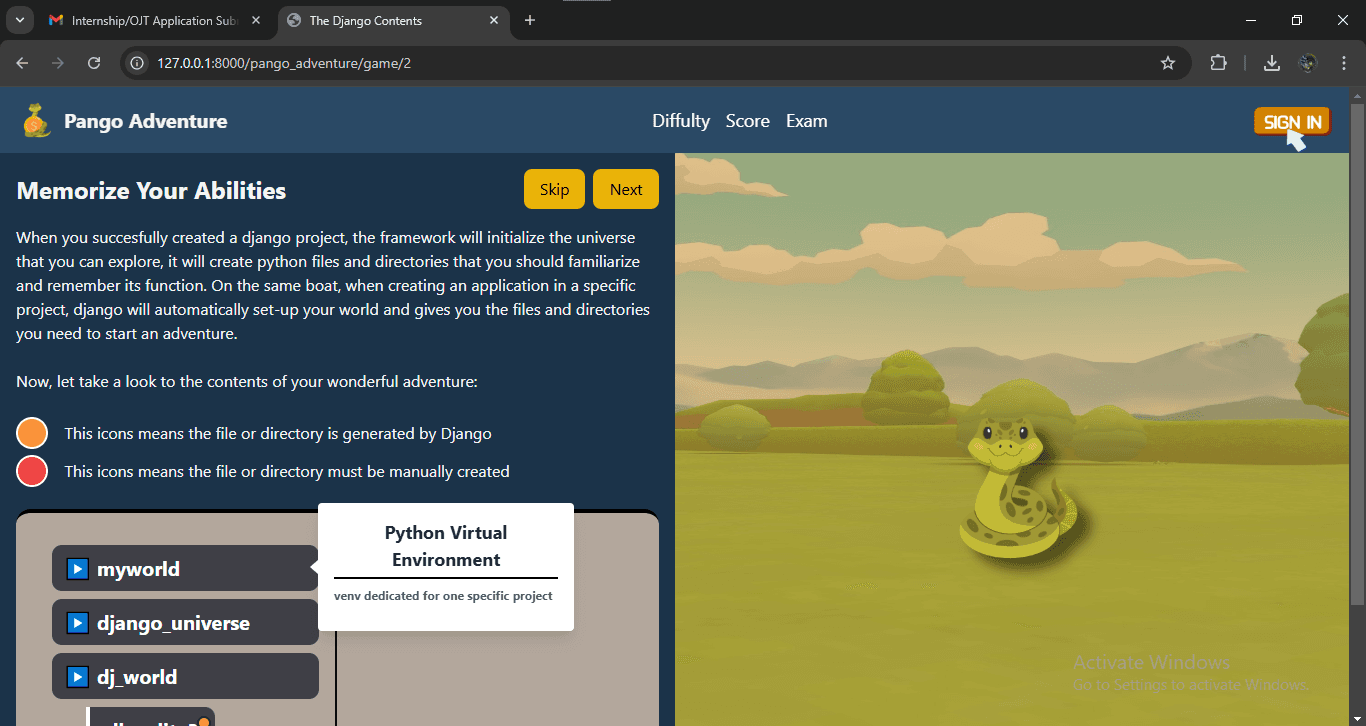
Task: Click the Memorize Your Abilities heading
Action: [x=152, y=191]
